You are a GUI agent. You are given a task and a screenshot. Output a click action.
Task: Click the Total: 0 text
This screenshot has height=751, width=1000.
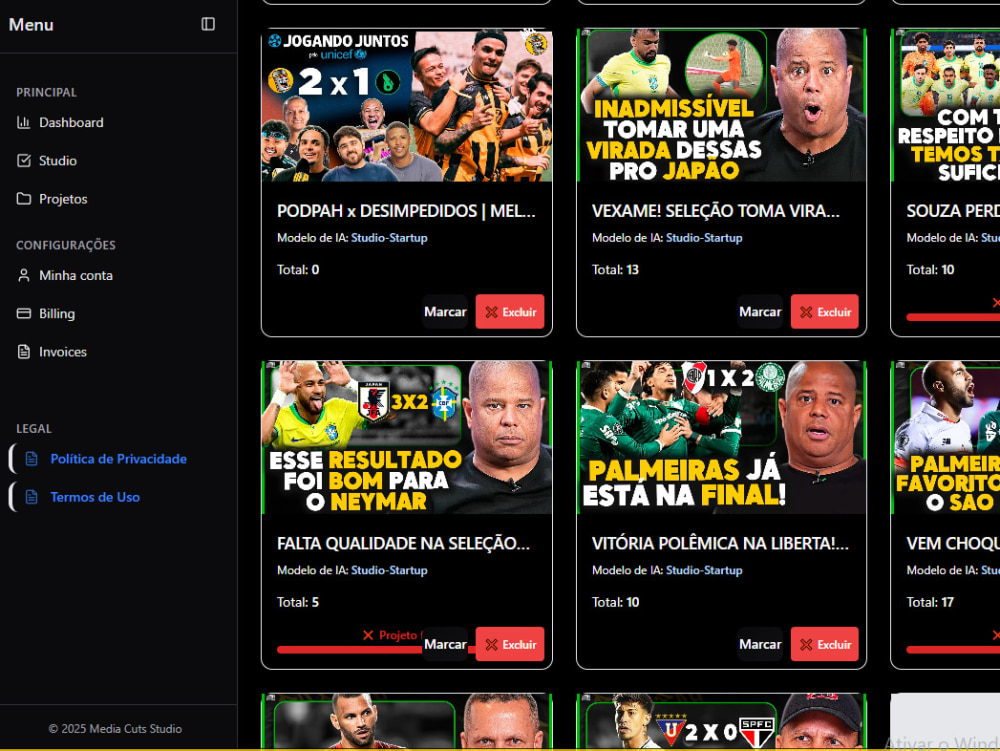[x=298, y=270]
